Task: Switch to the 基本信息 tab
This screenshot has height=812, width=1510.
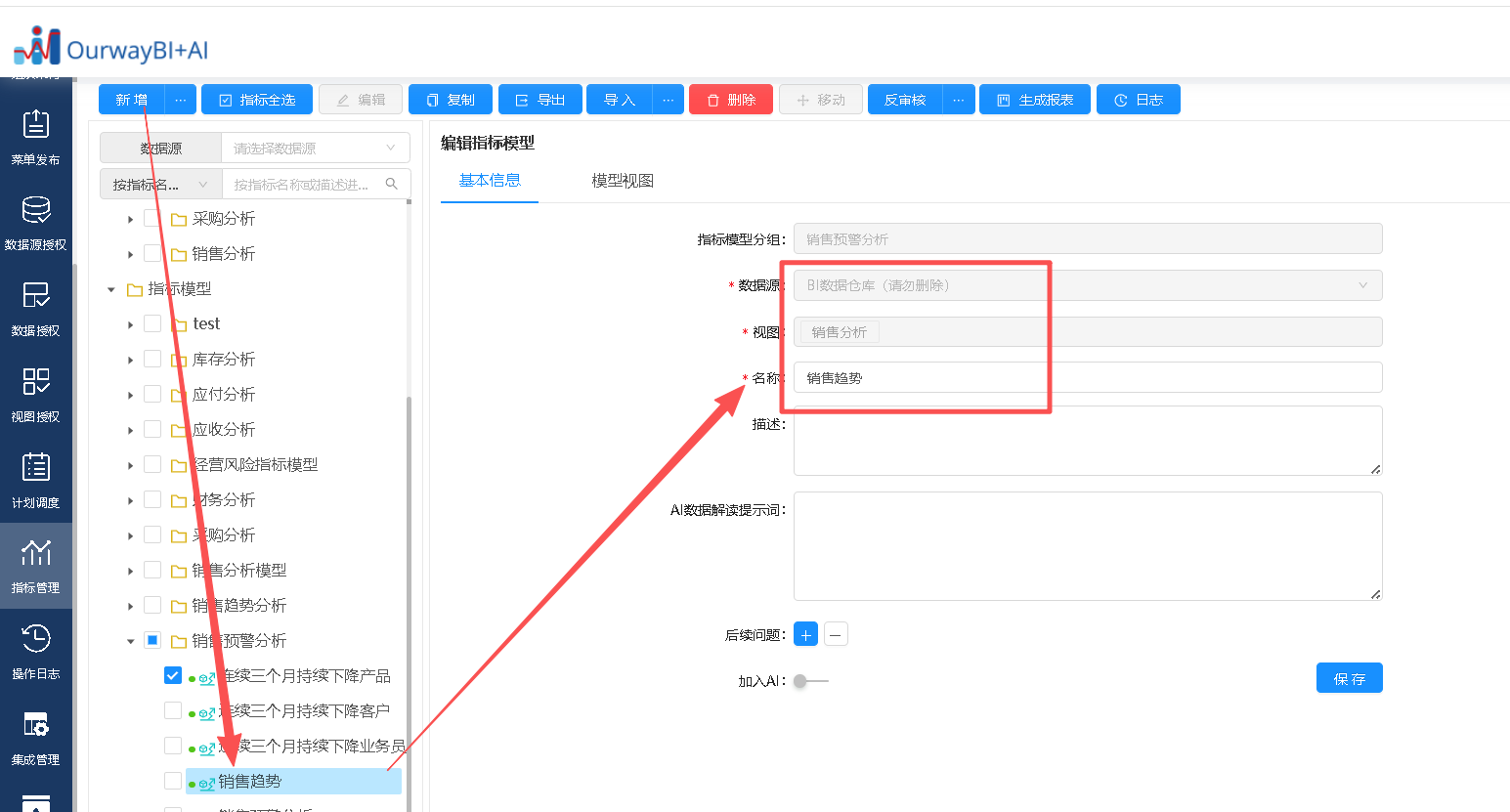Action: tap(490, 181)
